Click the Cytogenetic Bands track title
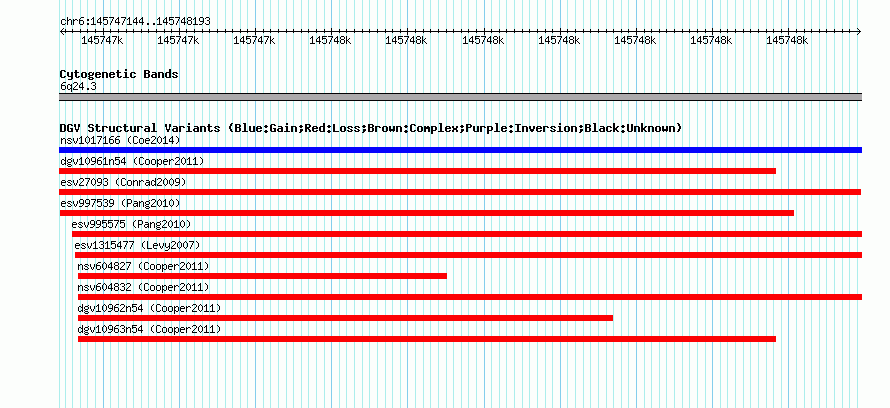The height and width of the screenshot is (408, 890). click(119, 74)
